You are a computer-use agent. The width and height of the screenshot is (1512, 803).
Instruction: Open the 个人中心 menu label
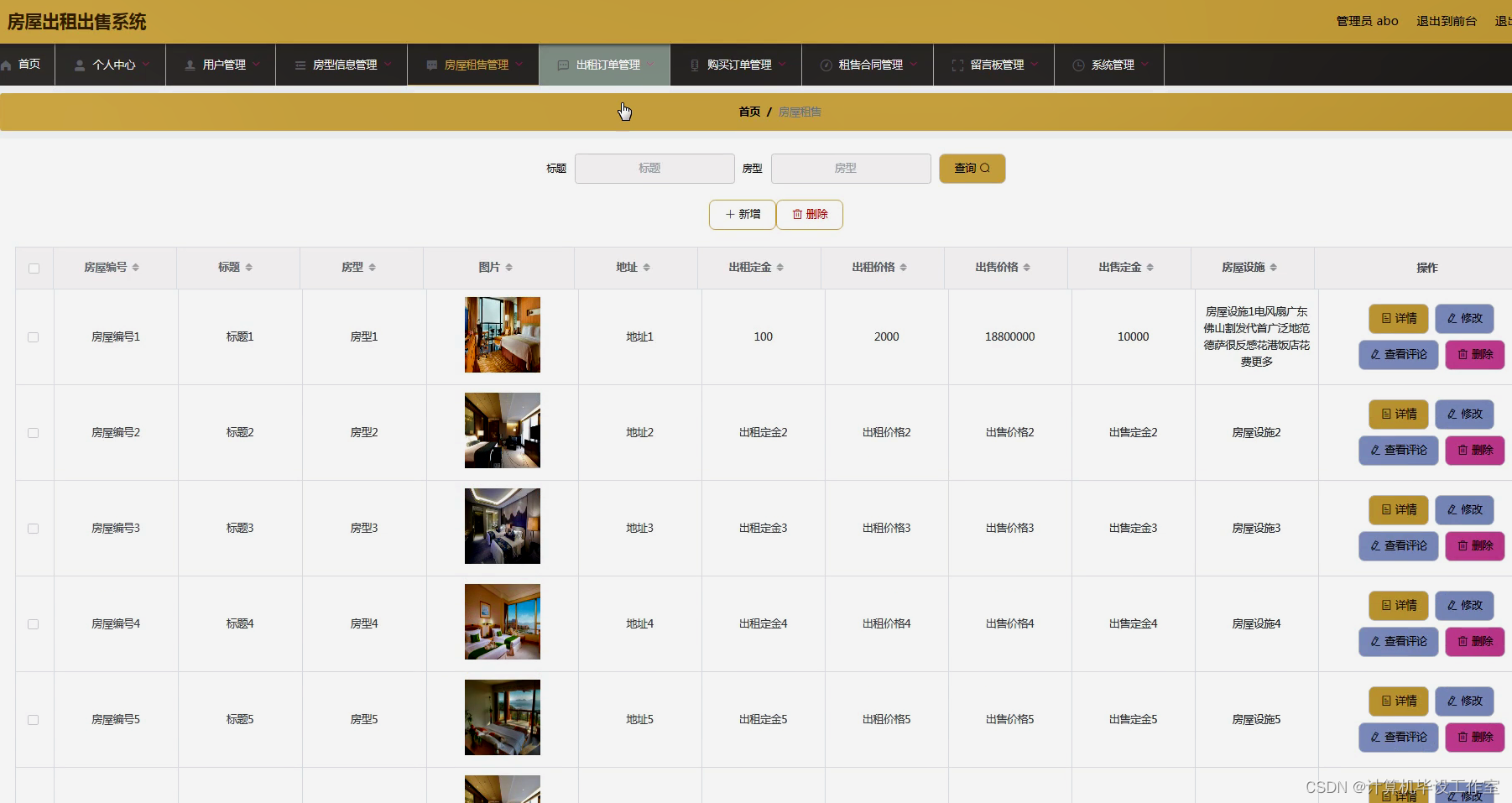tap(114, 65)
